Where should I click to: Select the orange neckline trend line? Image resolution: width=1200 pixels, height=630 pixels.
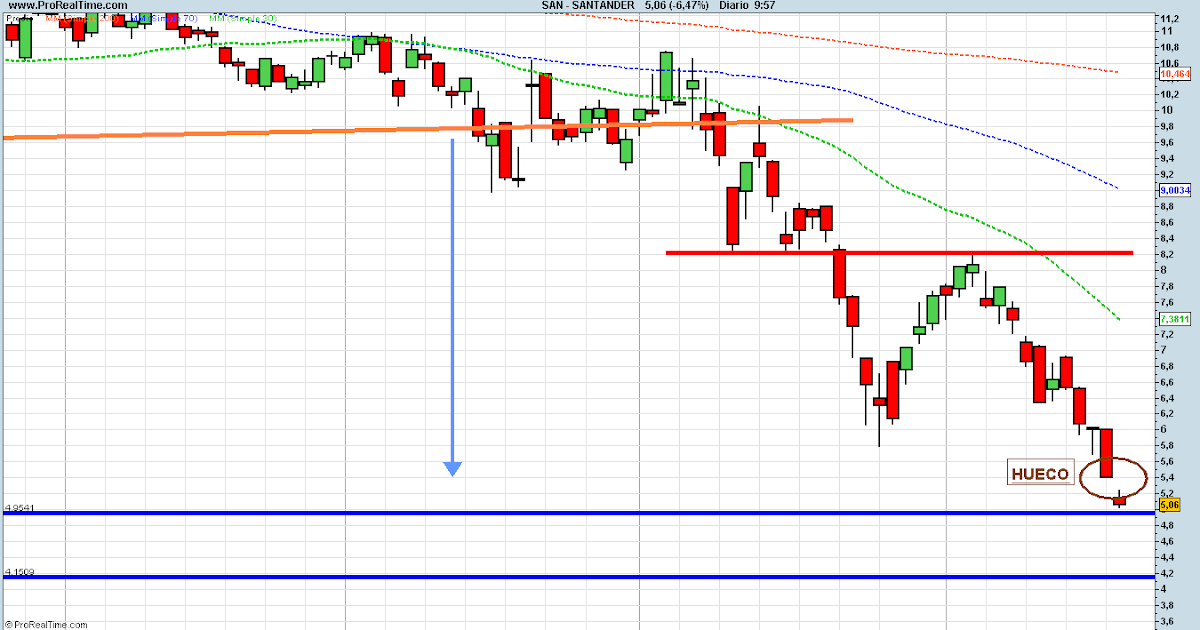point(427,128)
